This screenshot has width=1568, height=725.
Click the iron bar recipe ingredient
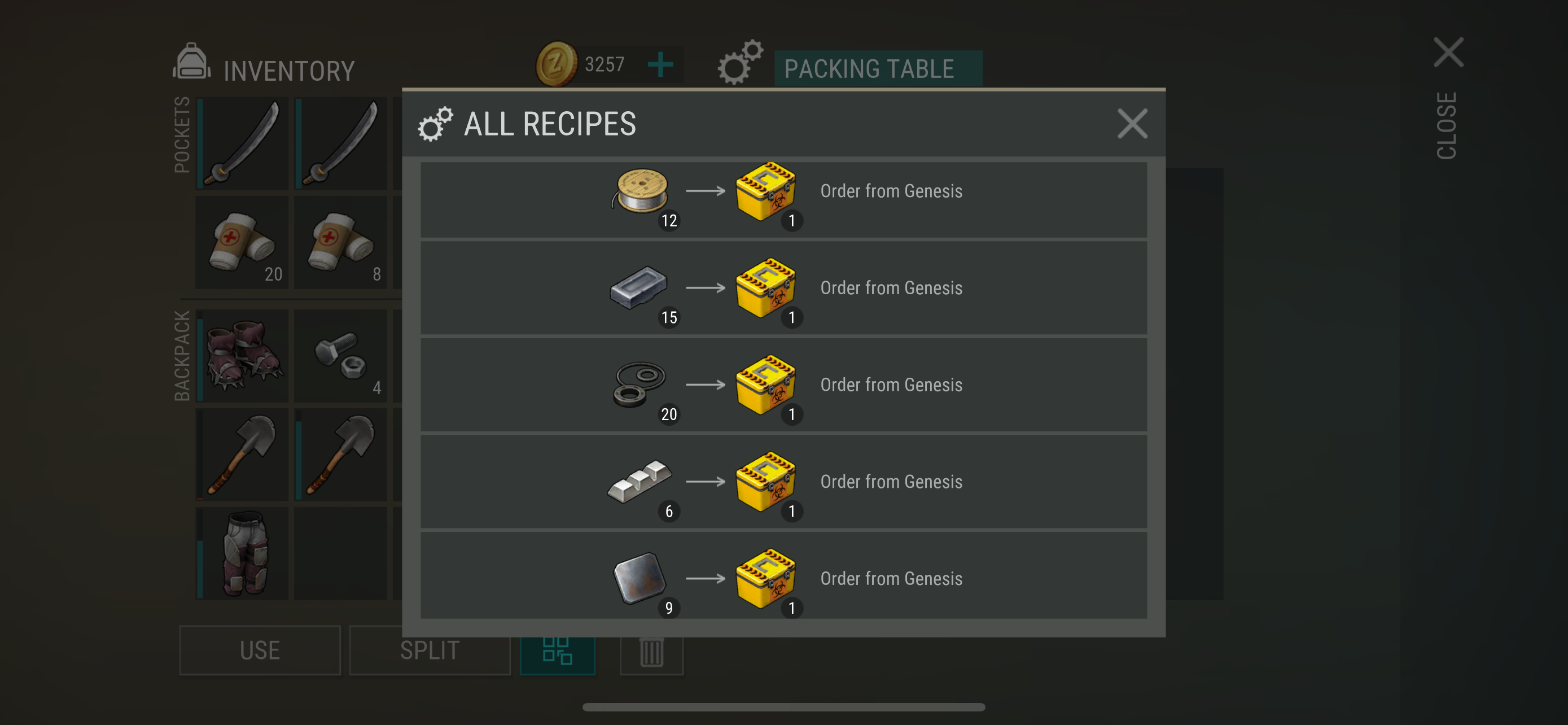coord(639,287)
